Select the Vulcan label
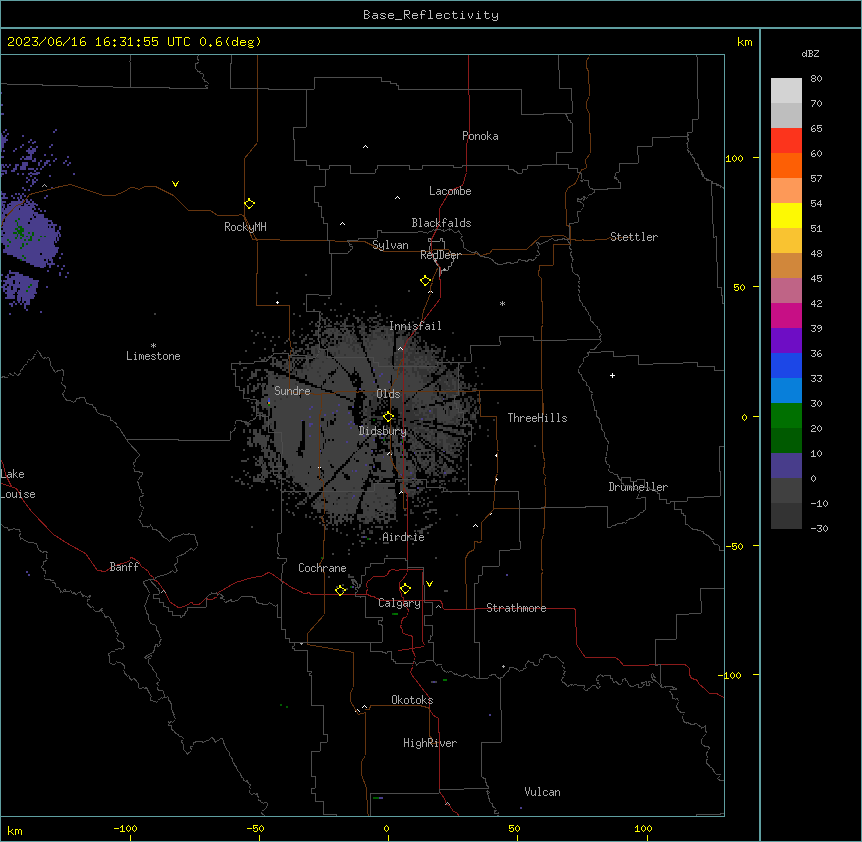The height and width of the screenshot is (842, 862). click(x=543, y=792)
